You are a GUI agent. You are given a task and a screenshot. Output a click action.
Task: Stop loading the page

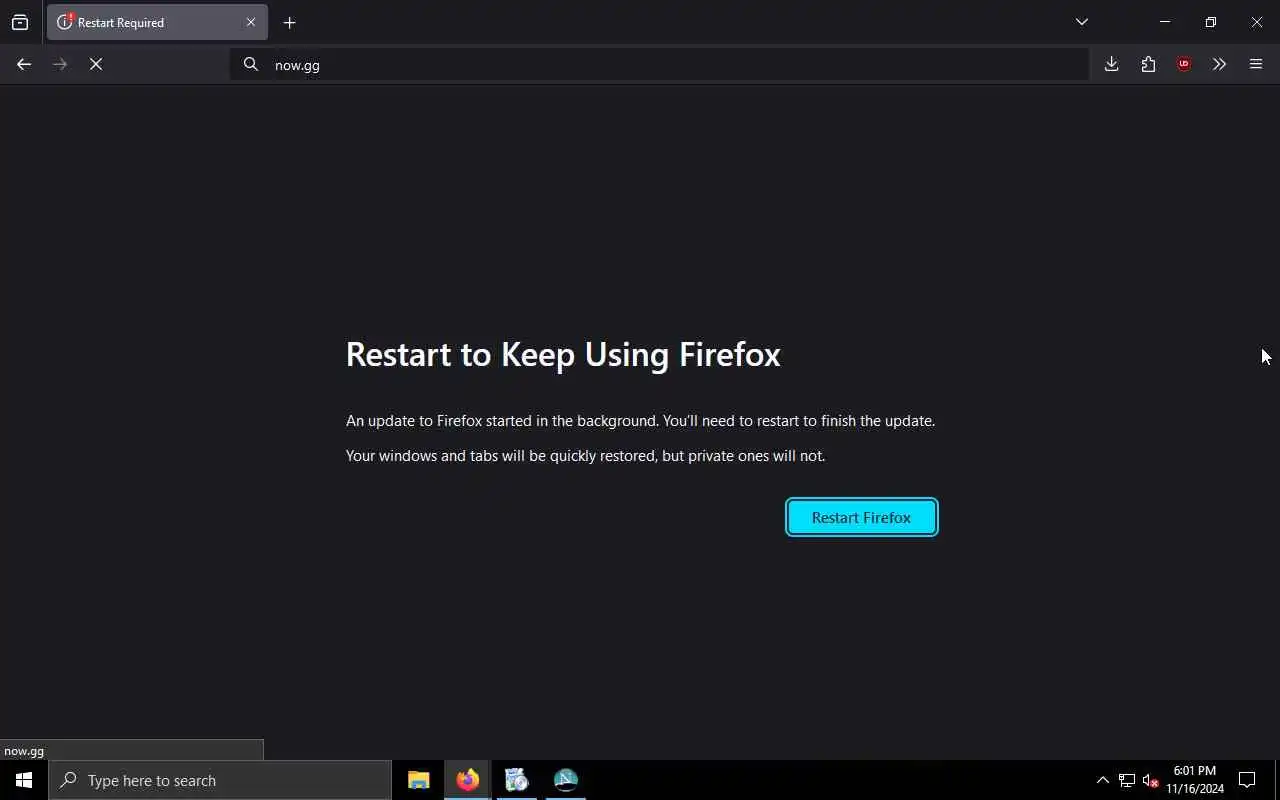coord(96,64)
